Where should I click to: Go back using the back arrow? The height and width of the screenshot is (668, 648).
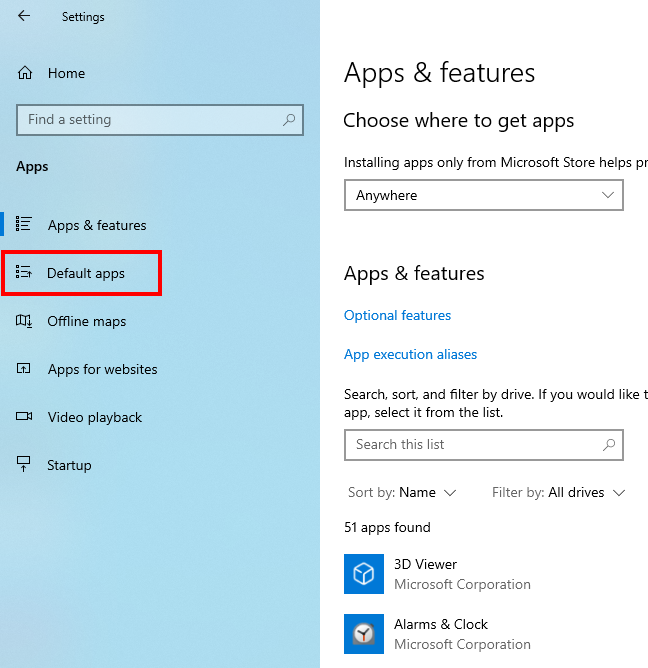click(x=24, y=16)
